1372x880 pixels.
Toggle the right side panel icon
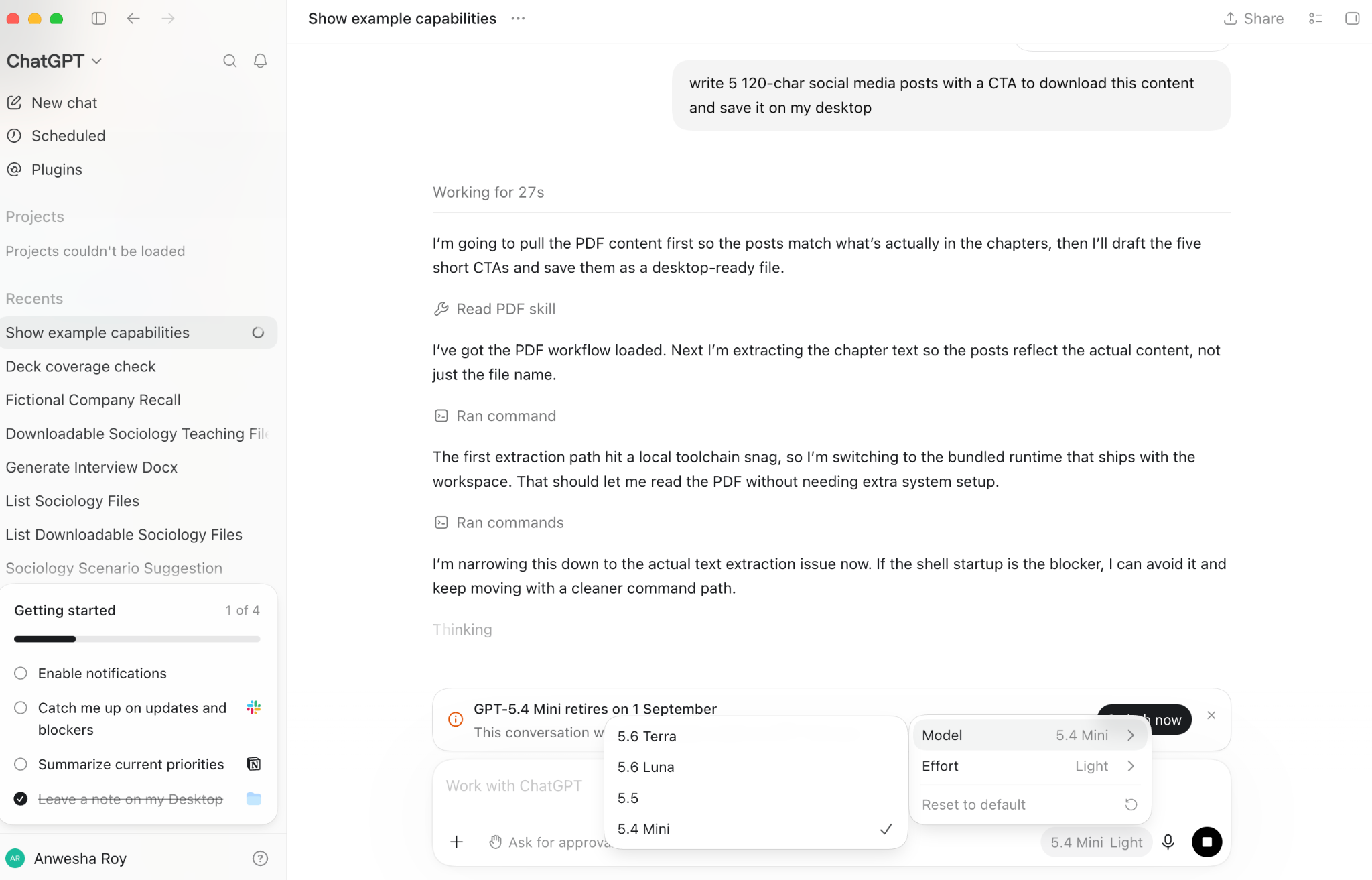tap(1352, 19)
